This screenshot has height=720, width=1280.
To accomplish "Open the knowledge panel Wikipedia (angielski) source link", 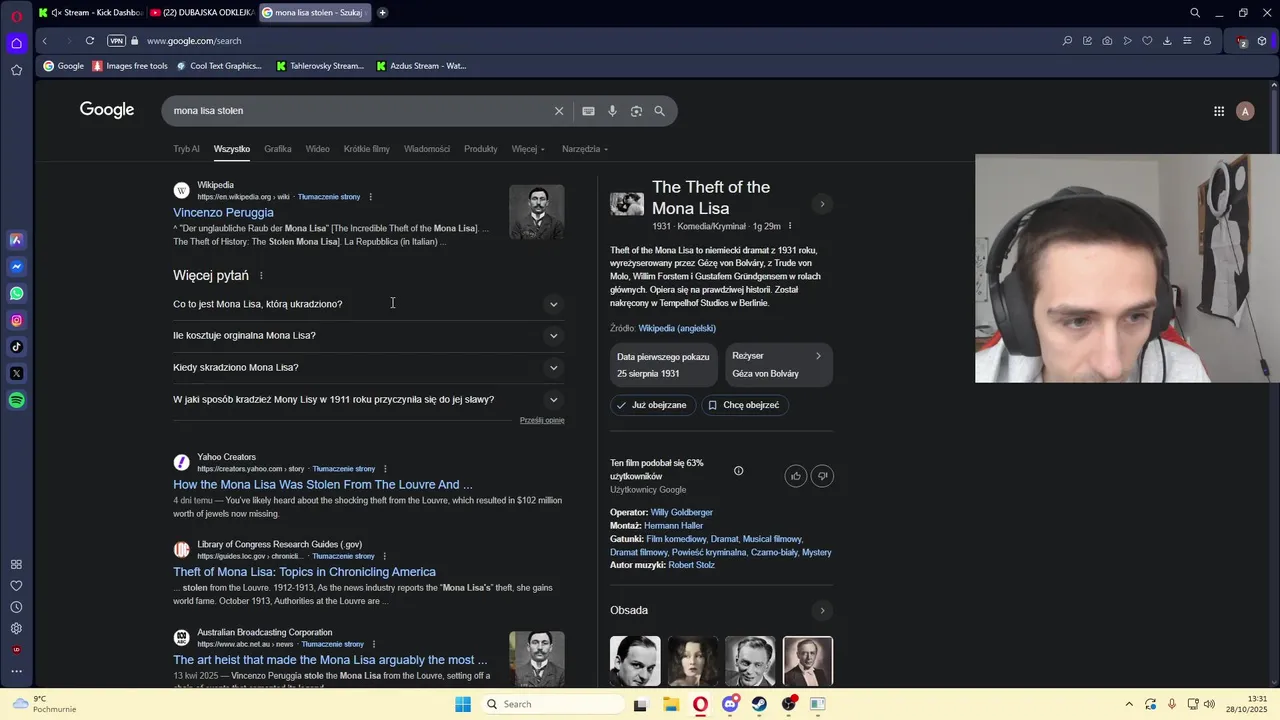I will pyautogui.click(x=677, y=328).
